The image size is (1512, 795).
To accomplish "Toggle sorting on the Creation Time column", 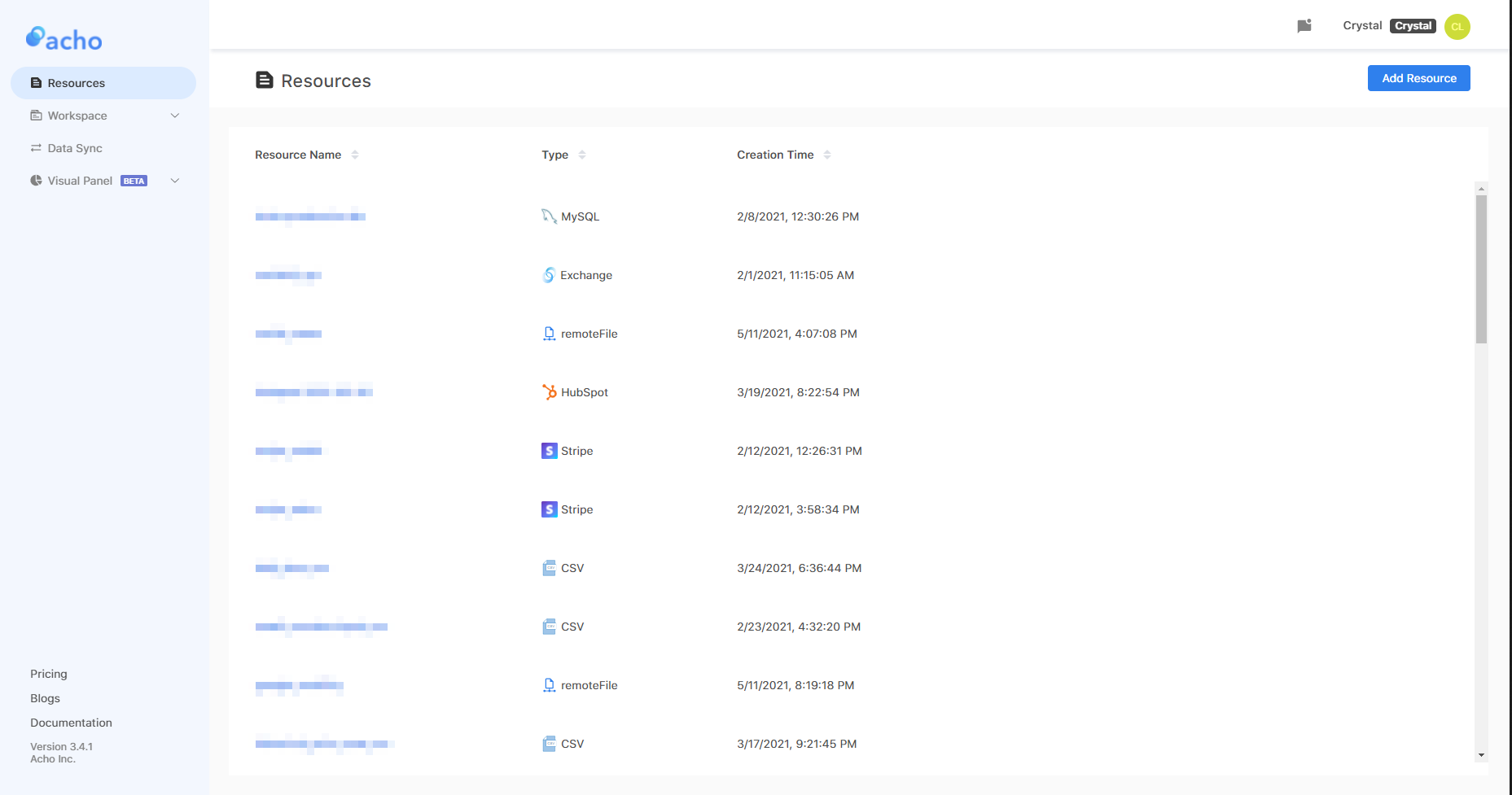I will point(828,154).
